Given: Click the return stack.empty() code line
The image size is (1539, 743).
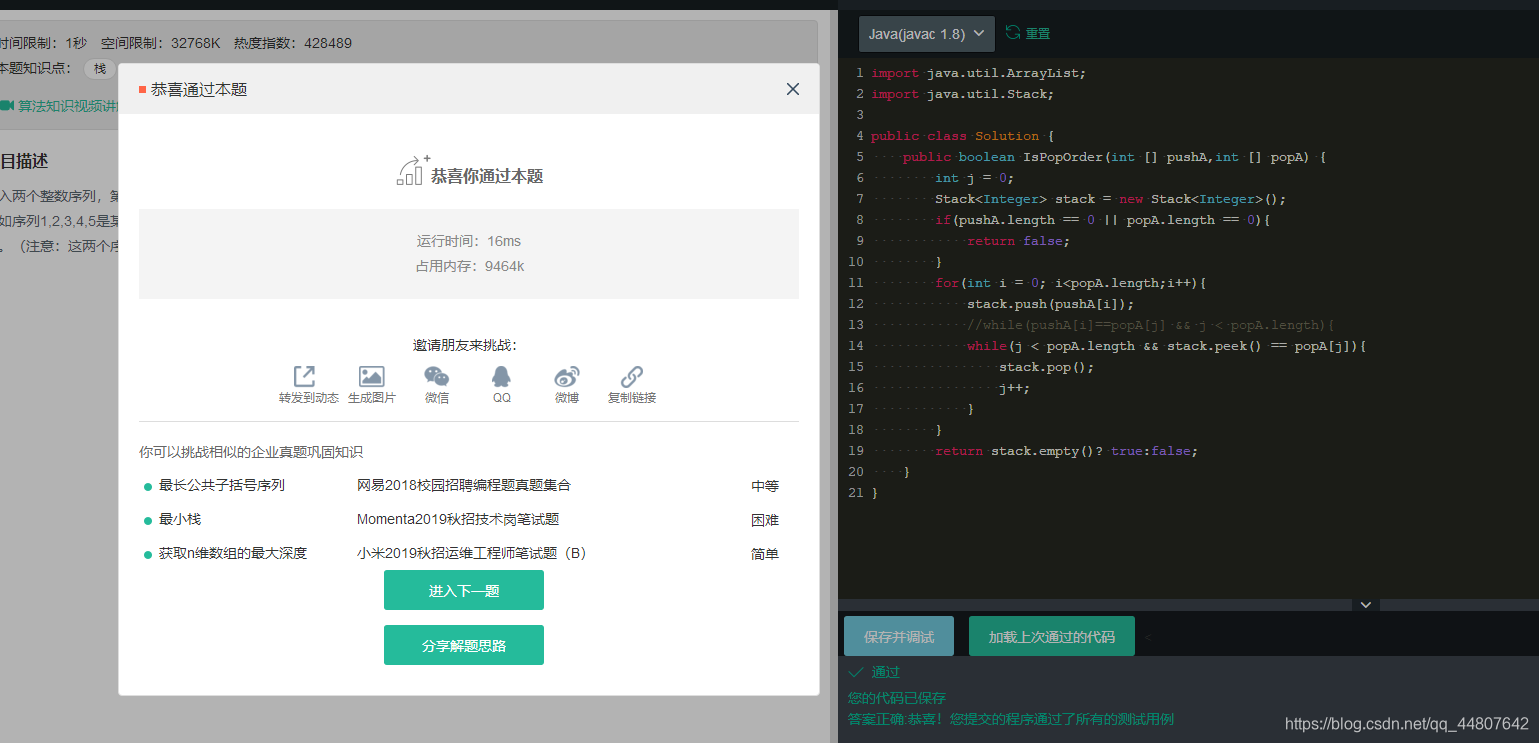Looking at the screenshot, I should click(x=1066, y=451).
